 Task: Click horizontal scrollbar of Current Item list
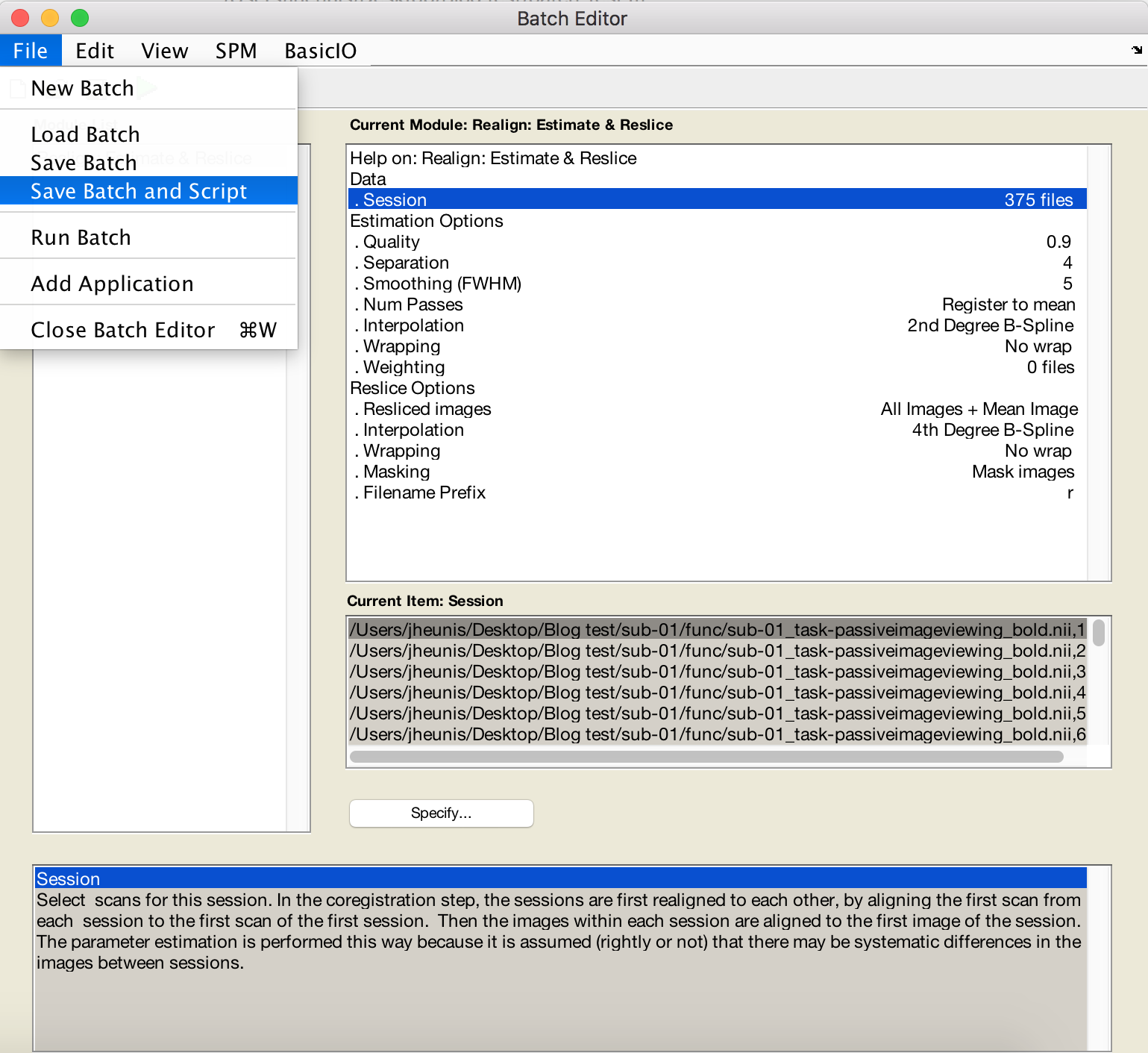point(706,757)
